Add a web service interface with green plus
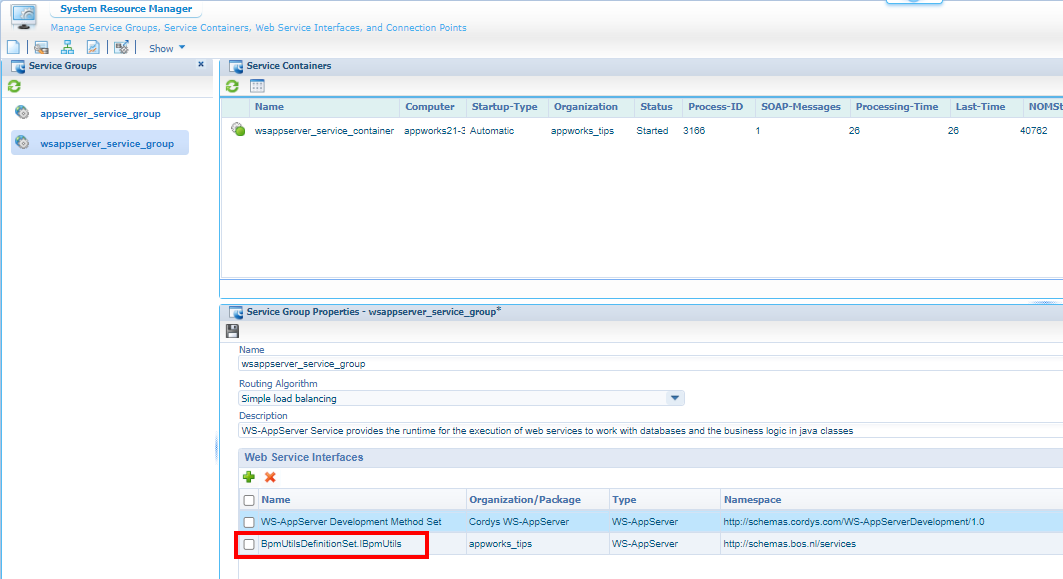The width and height of the screenshot is (1063, 579). tap(249, 477)
